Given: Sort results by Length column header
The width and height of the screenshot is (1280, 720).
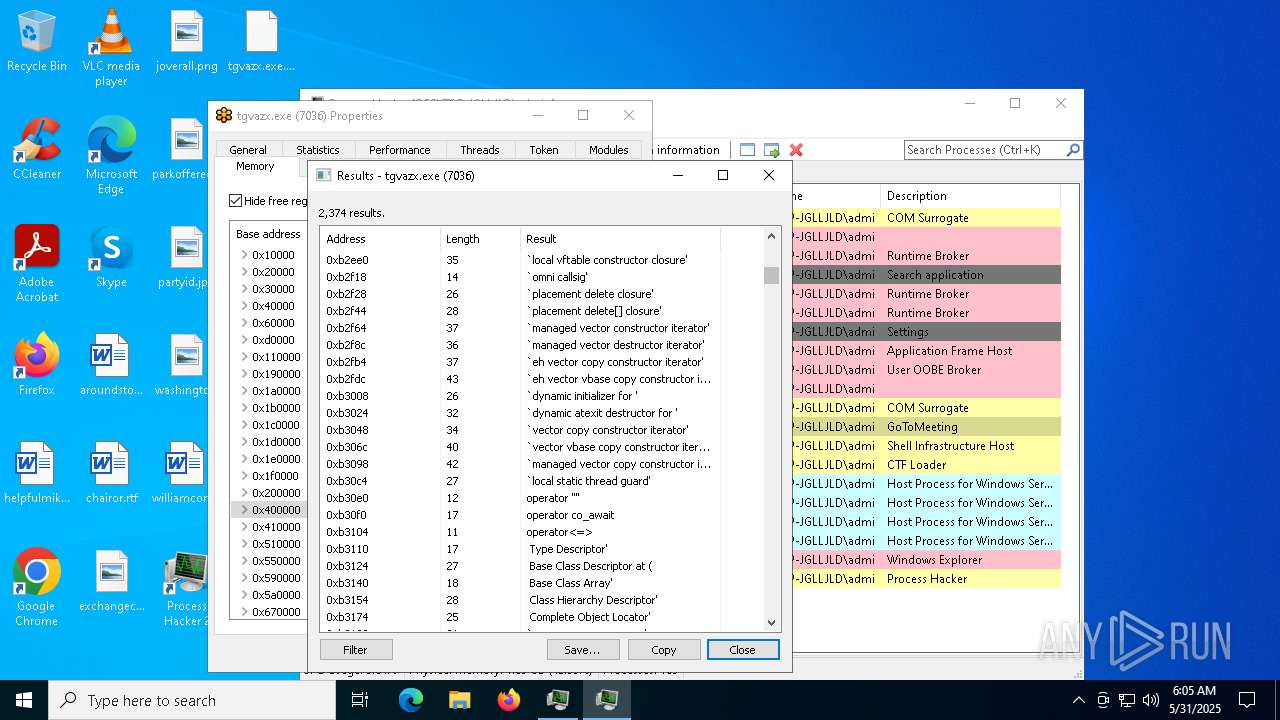Looking at the screenshot, I should 480,239.
